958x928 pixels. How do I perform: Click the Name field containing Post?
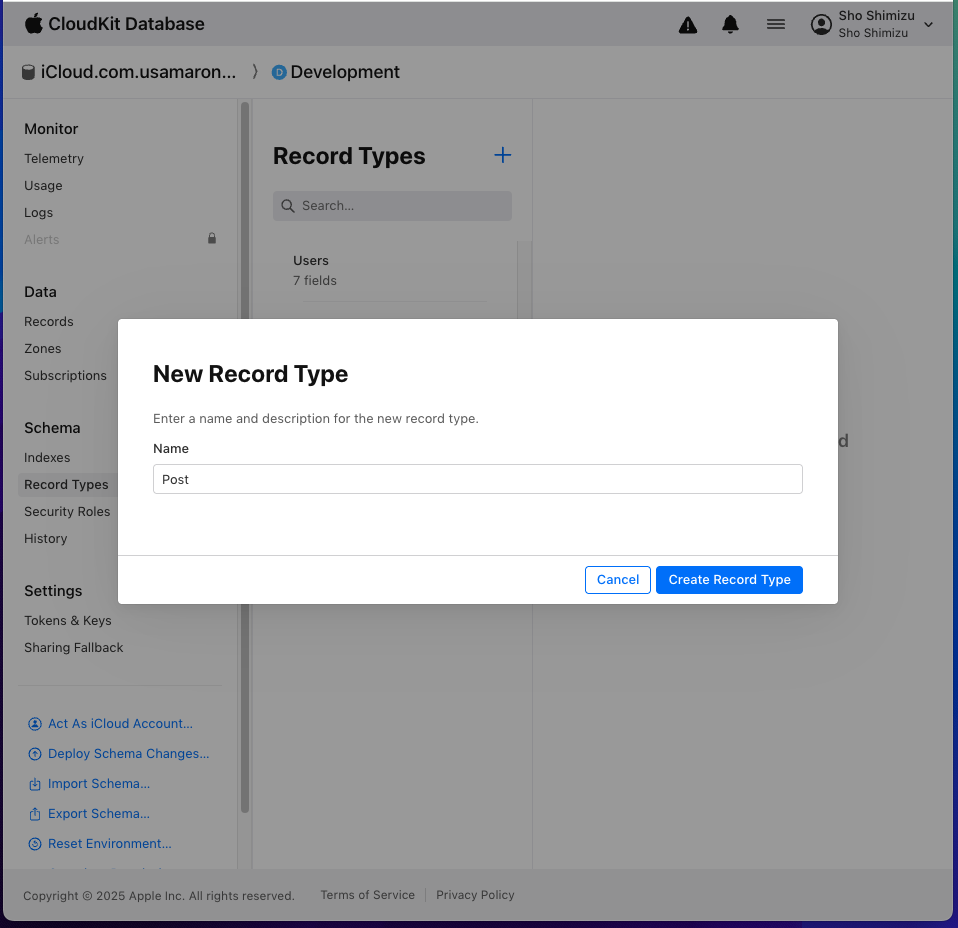tap(477, 479)
